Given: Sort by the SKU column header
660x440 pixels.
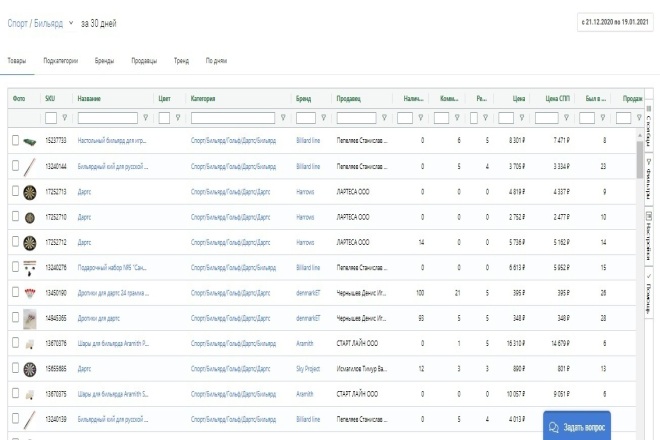Looking at the screenshot, I should [50, 99].
